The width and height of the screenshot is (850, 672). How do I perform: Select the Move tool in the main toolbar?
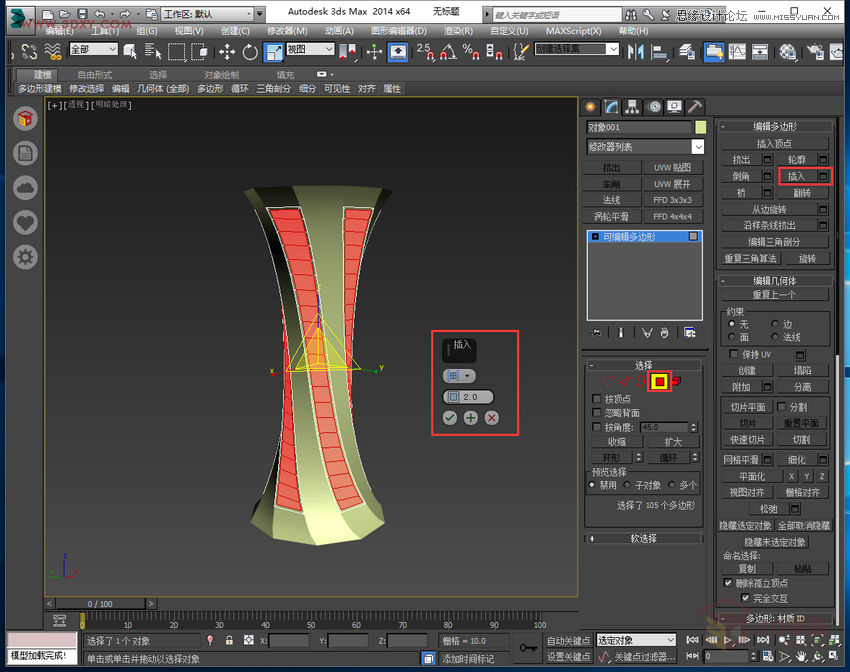pos(226,50)
